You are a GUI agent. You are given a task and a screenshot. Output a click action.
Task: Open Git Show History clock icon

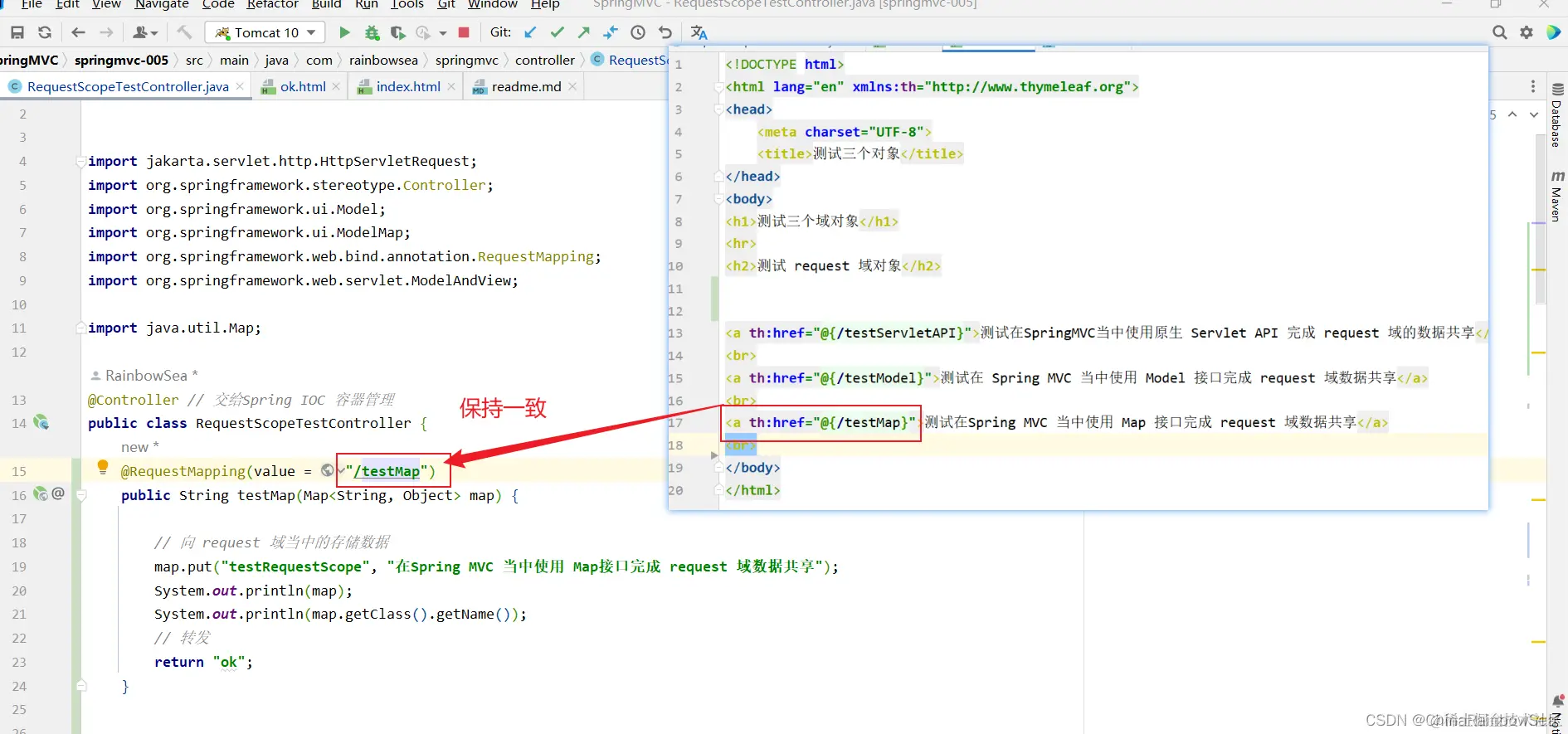point(637,32)
